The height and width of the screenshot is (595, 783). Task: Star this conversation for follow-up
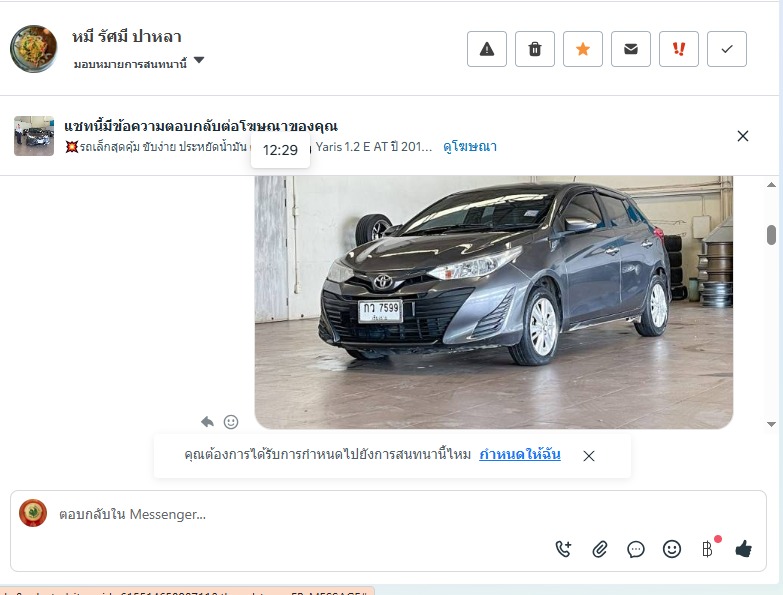tap(583, 49)
